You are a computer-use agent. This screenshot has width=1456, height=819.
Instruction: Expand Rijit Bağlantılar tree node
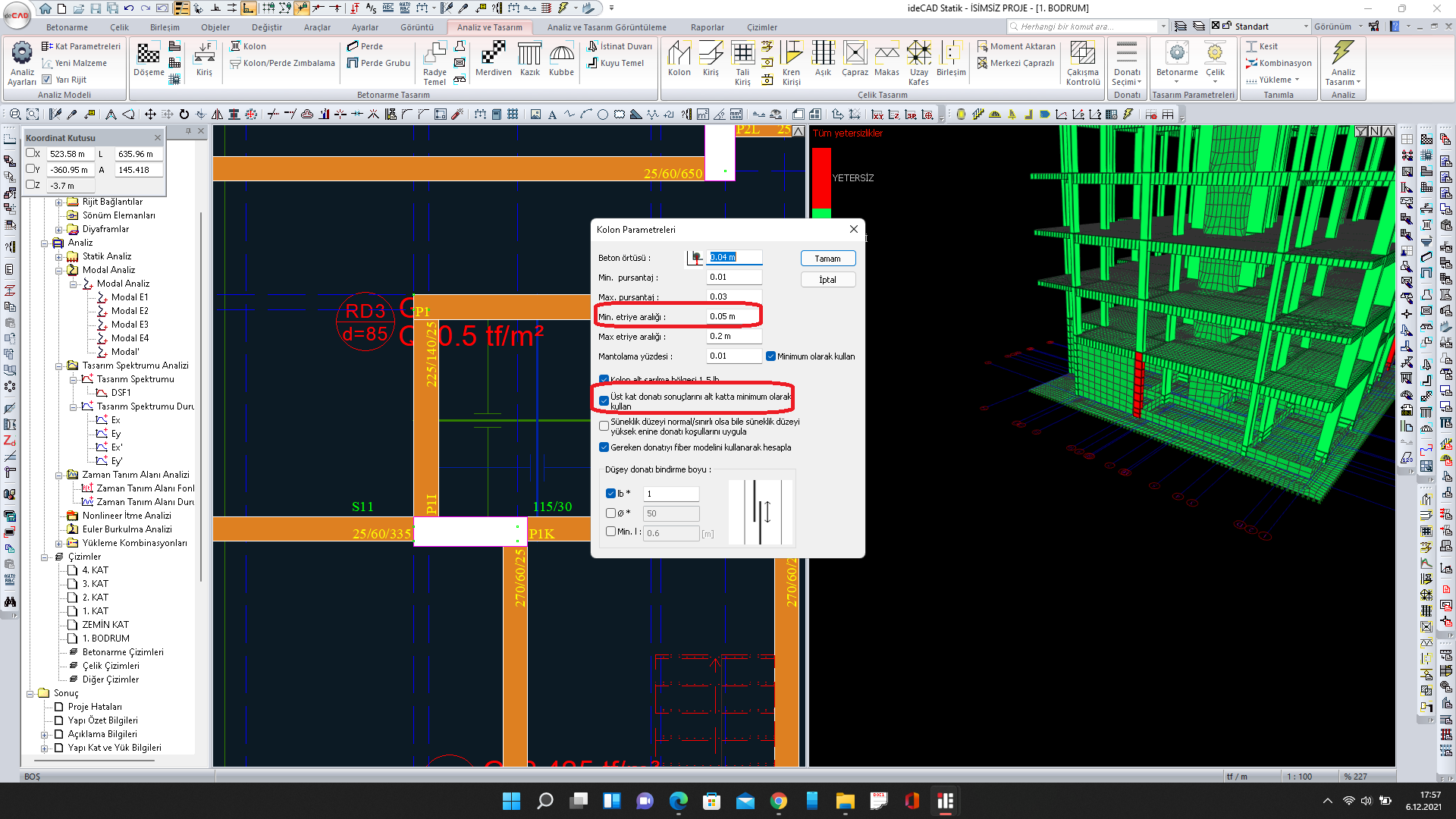tap(58, 202)
